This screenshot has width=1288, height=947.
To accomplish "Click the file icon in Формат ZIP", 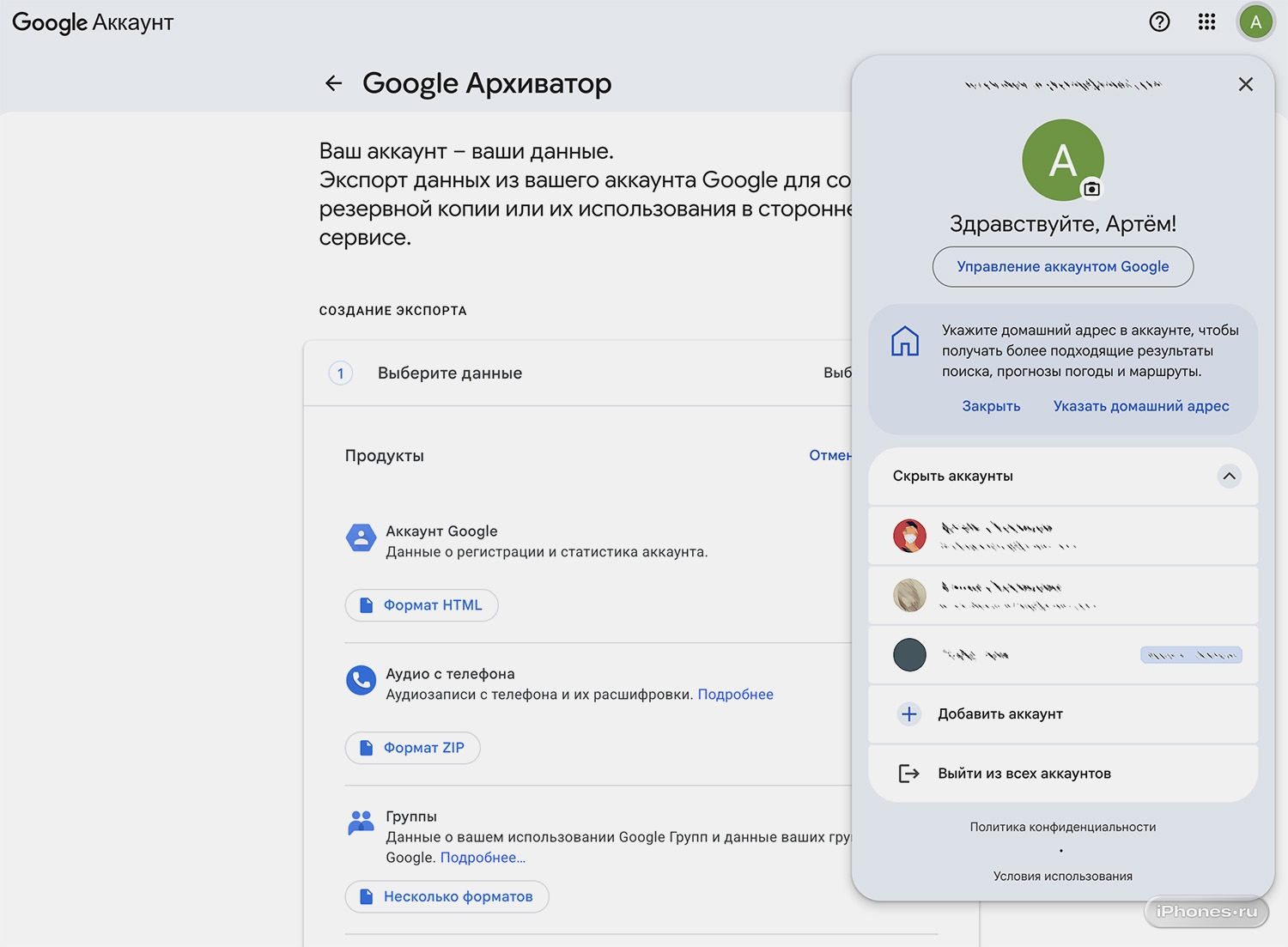I will click(366, 748).
